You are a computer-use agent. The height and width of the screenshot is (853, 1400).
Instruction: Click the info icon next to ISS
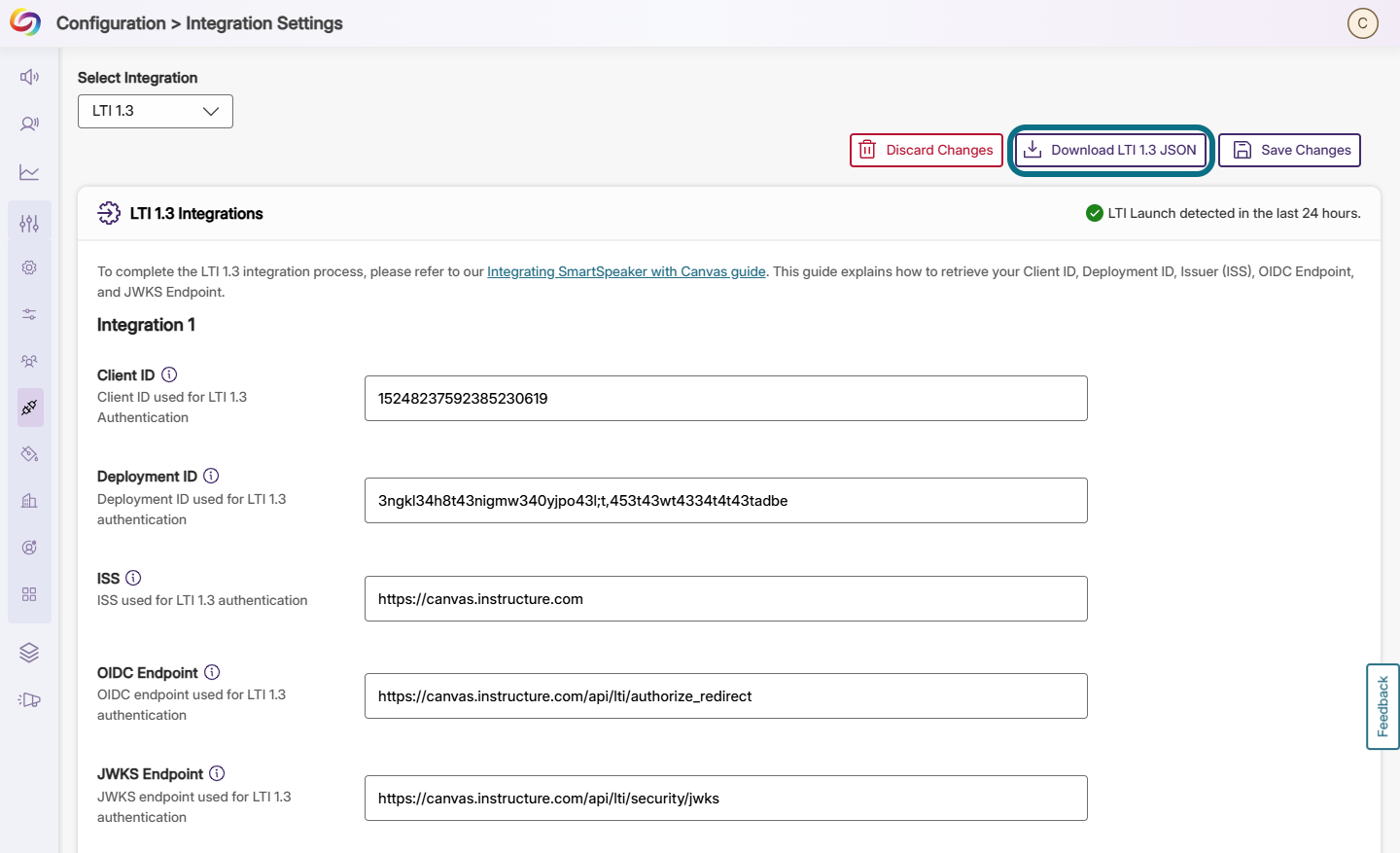(133, 578)
